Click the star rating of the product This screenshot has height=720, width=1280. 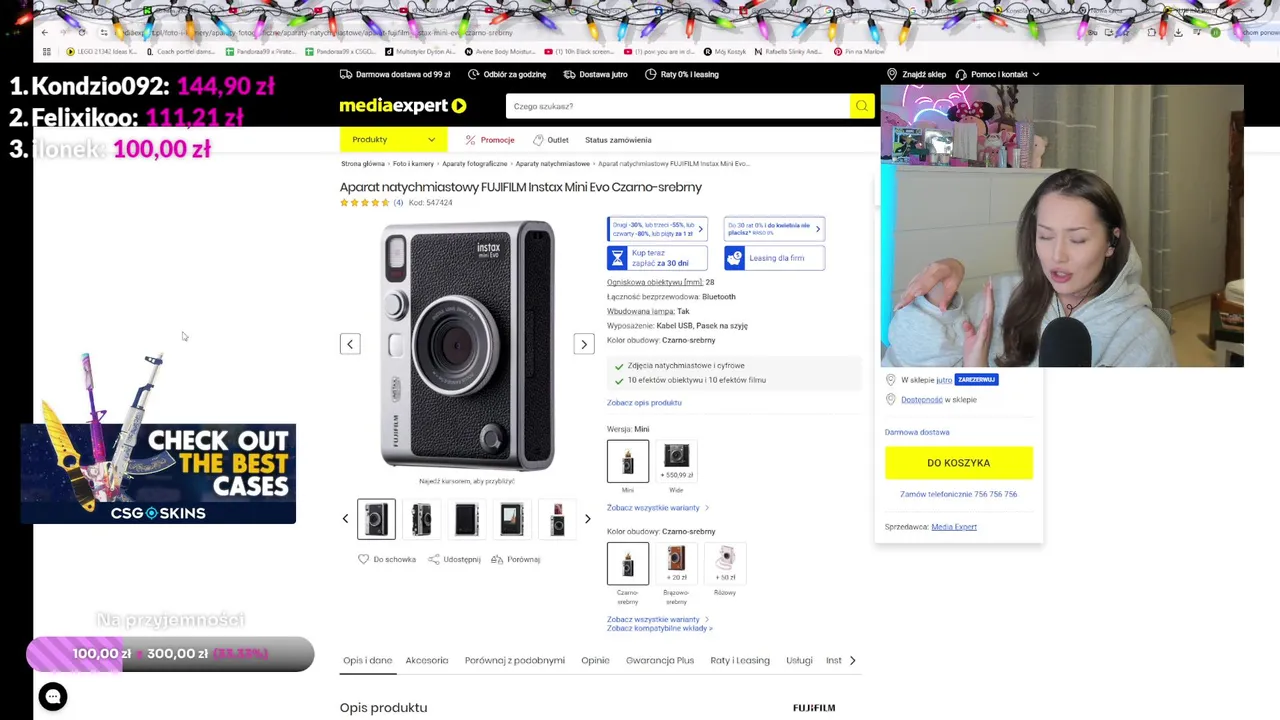tap(365, 203)
